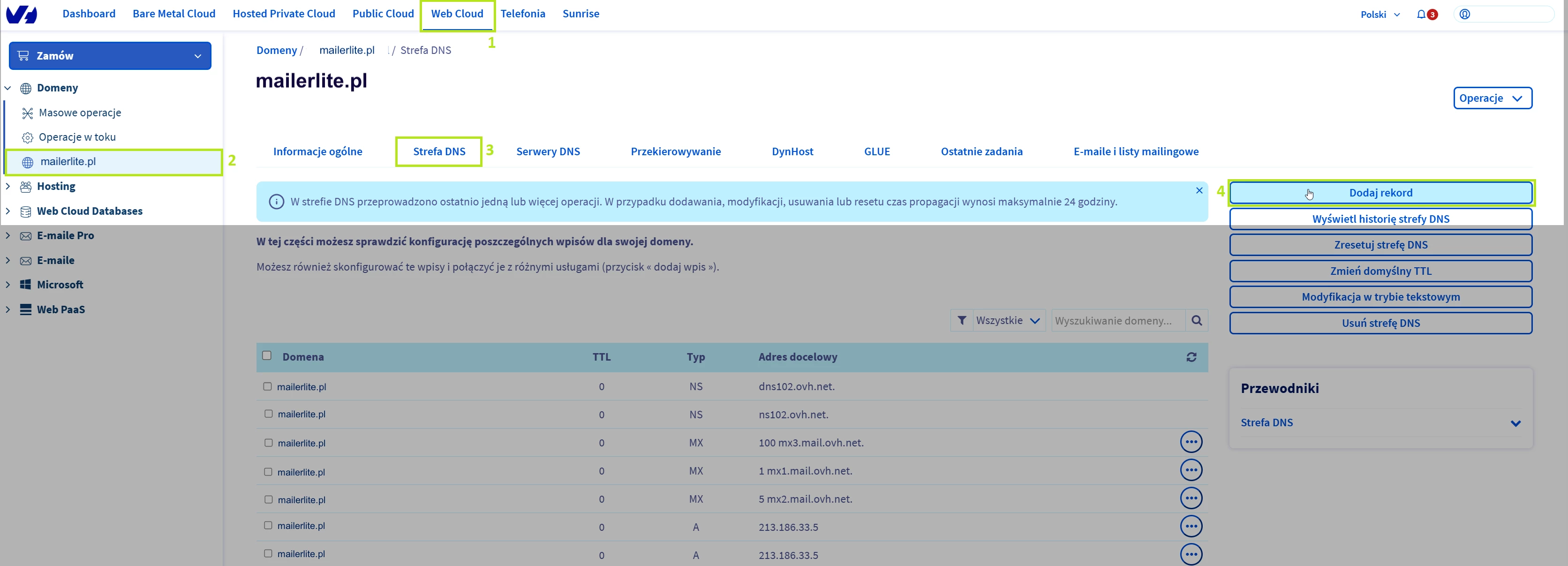Click the filter funnel icon
The width and height of the screenshot is (1568, 566).
pos(962,320)
